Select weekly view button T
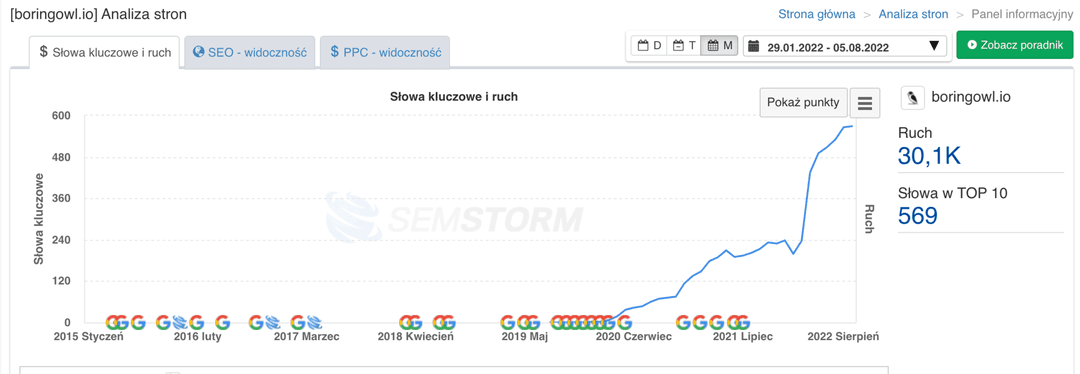The height and width of the screenshot is (374, 1080). pos(684,46)
